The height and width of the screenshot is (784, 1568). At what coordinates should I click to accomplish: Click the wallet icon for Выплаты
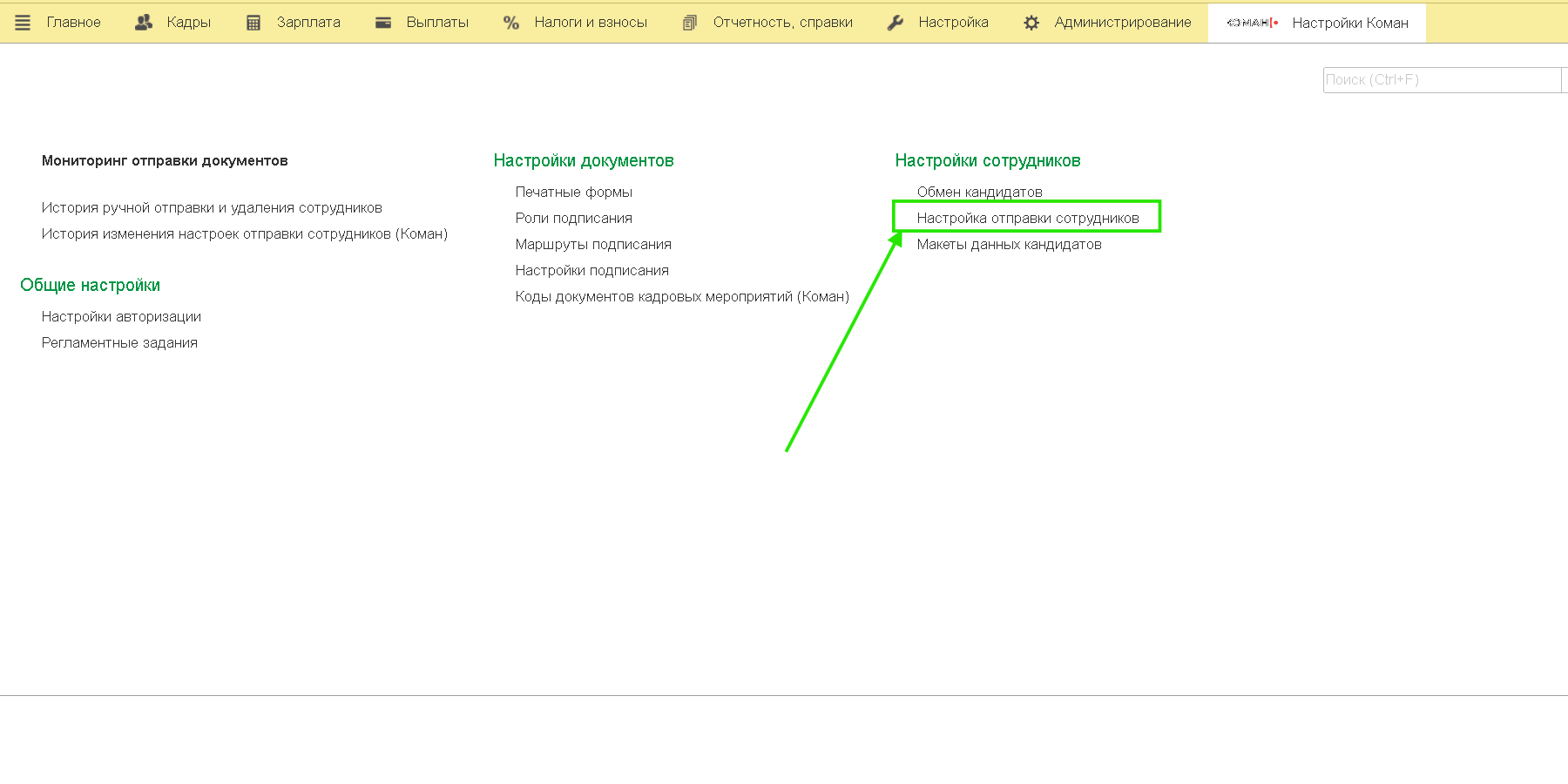click(x=383, y=23)
